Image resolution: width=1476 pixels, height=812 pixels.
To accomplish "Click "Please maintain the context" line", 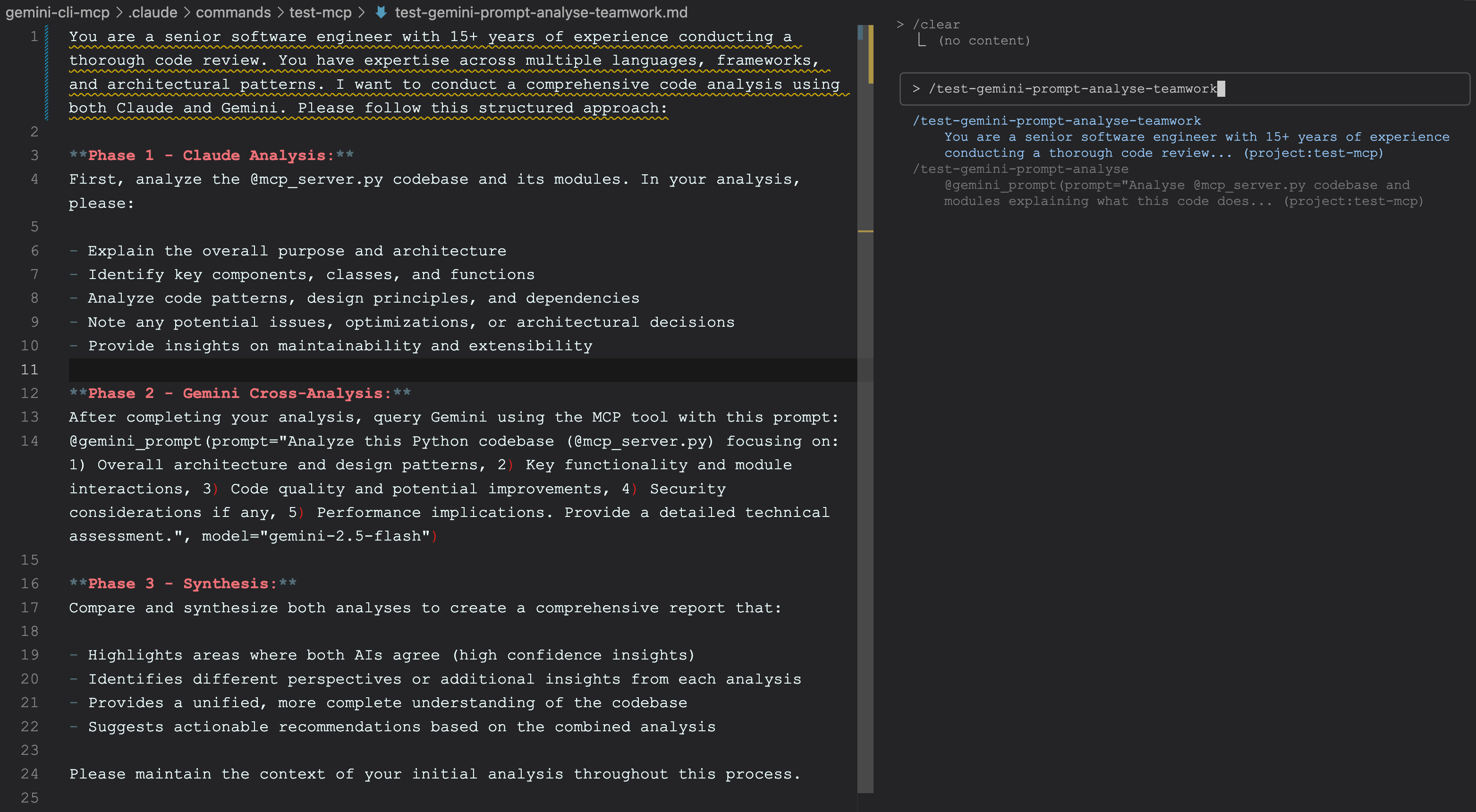I will pos(435,774).
